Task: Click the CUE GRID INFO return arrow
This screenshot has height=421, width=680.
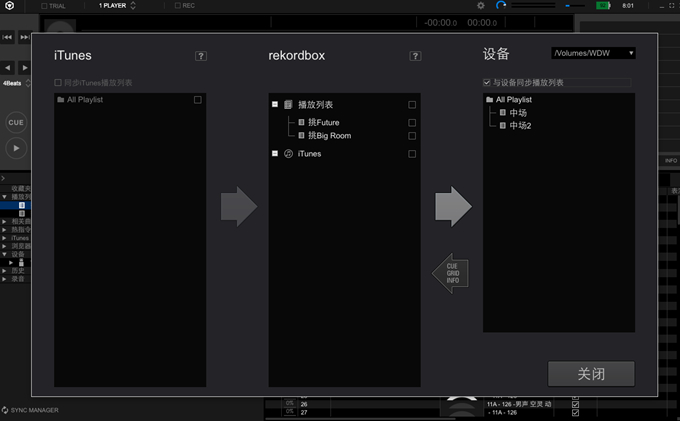Action: 451,272
